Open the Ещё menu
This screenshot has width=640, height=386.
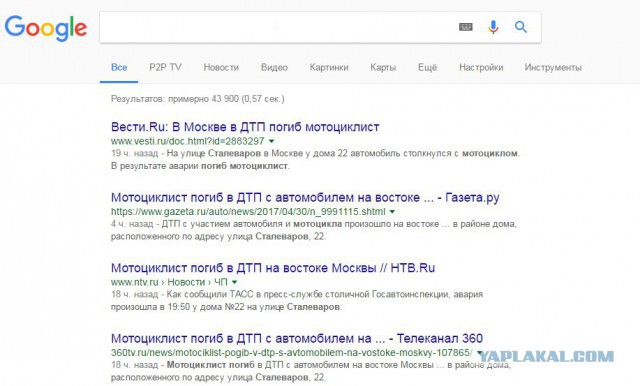[x=427, y=67]
